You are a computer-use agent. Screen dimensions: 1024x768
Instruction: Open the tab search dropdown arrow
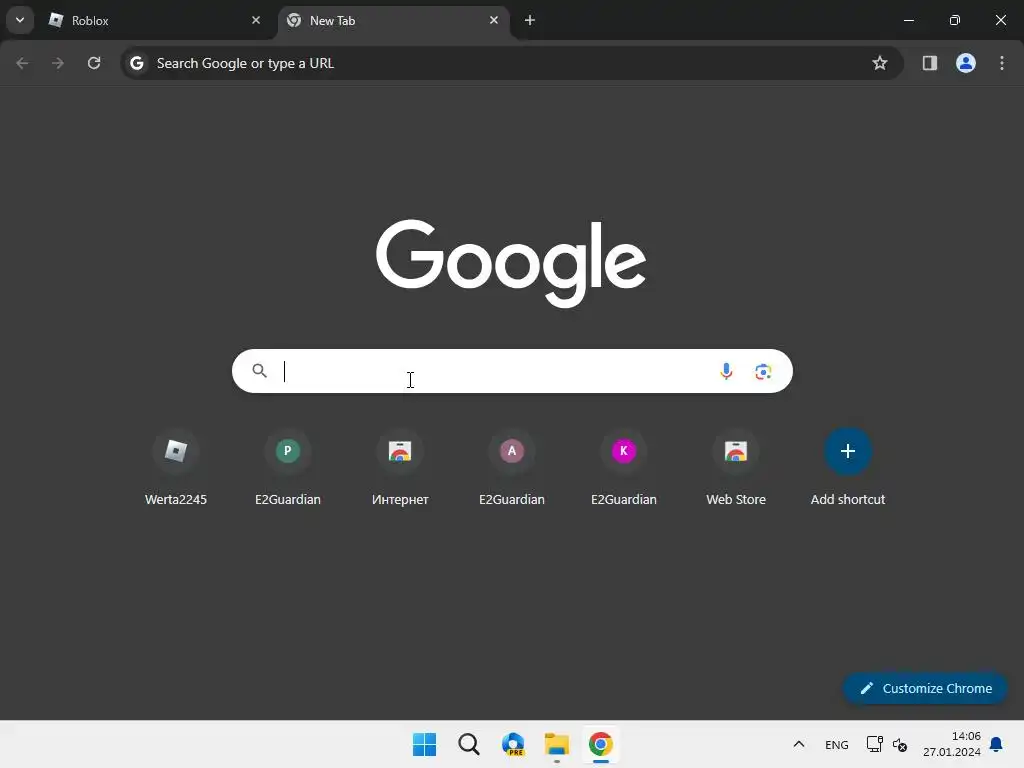click(20, 20)
